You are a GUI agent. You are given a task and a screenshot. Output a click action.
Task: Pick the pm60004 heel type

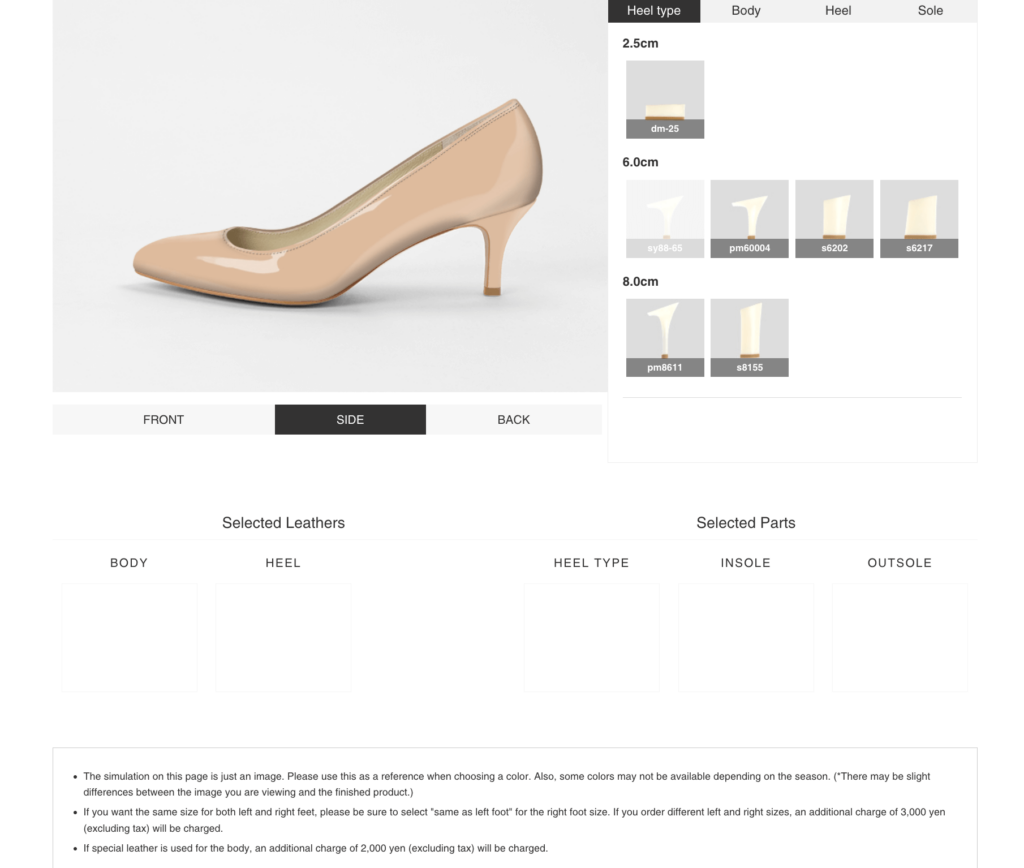pos(749,218)
